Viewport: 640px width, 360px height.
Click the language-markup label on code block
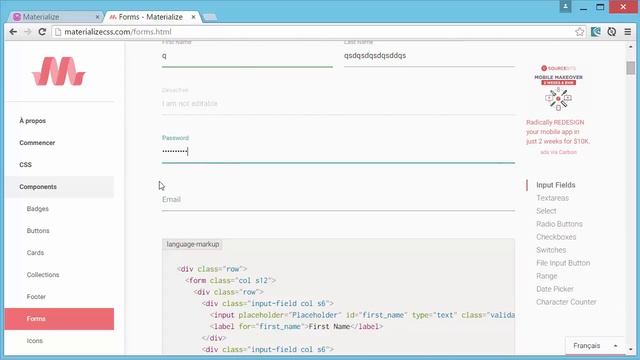coord(193,244)
